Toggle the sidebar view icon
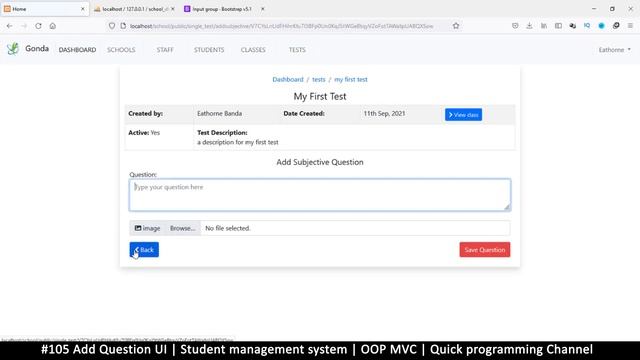 558,26
